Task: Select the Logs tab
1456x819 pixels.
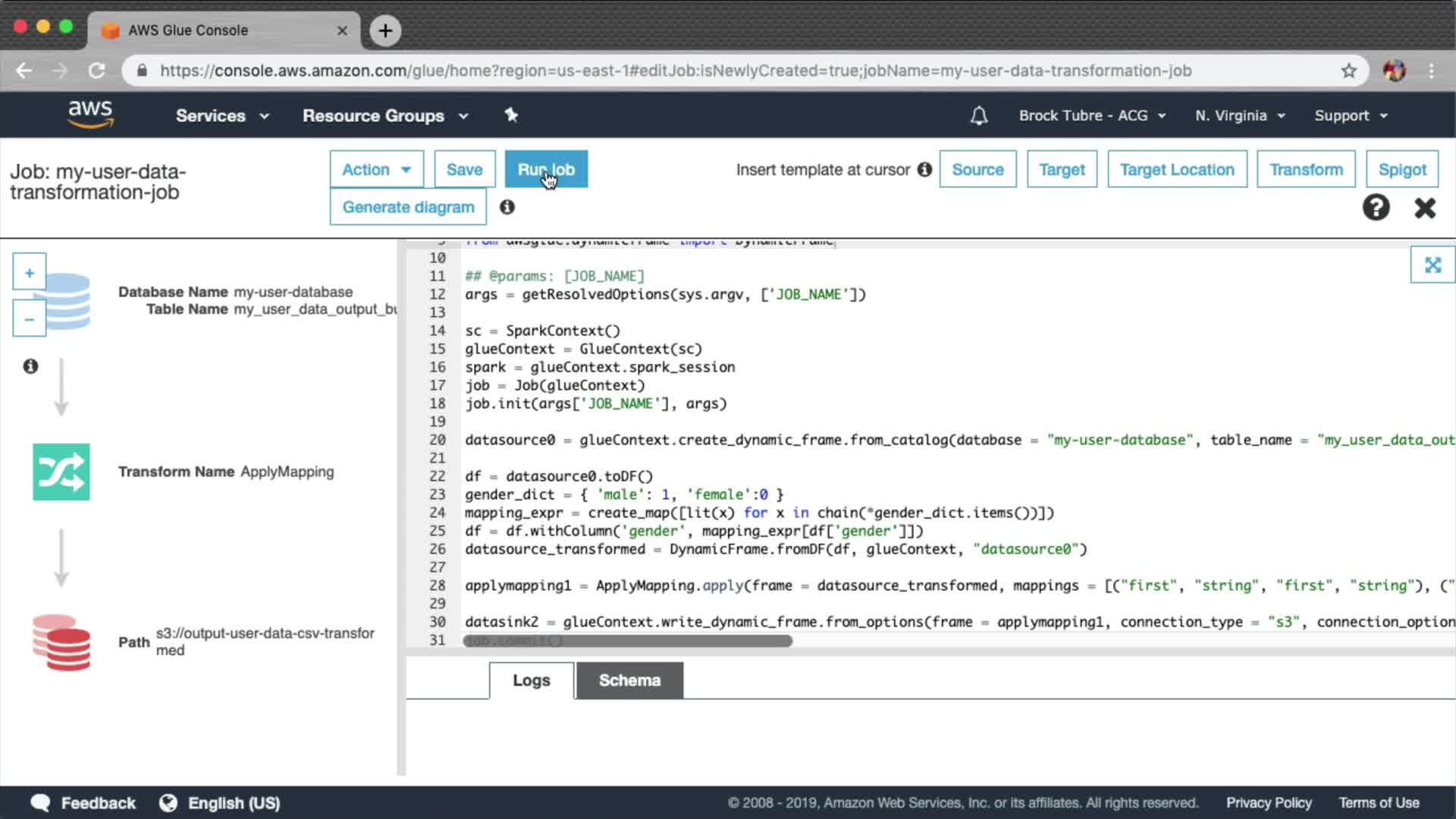Action: pyautogui.click(x=531, y=680)
